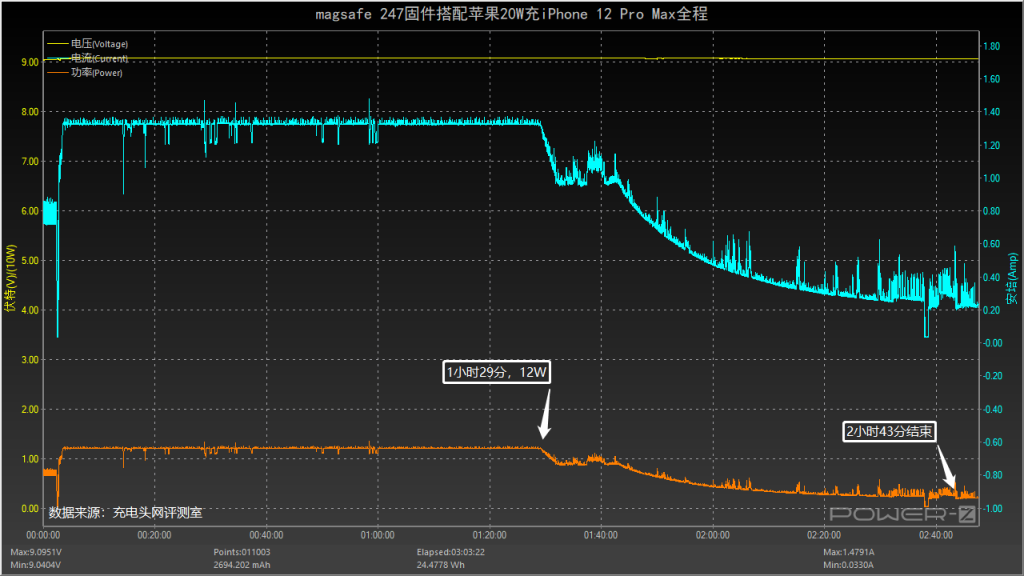The height and width of the screenshot is (576, 1024).
Task: Click the Points:011003 status readout
Action: tap(242, 552)
